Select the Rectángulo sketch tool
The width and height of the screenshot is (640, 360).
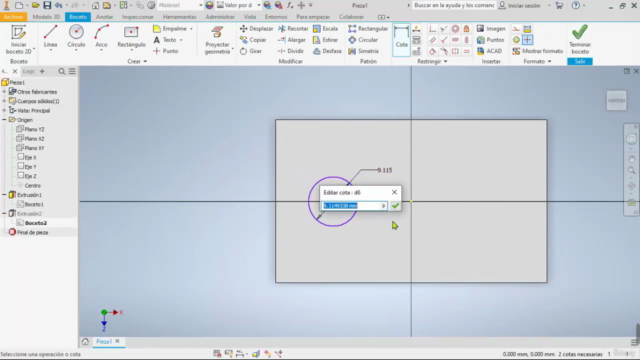131,37
